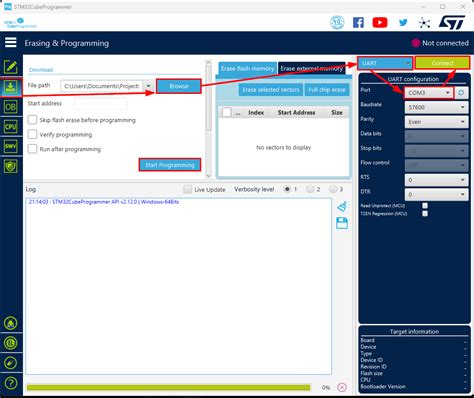Open the Stop bits dropdown
This screenshot has height=398, width=474.
pos(436,151)
